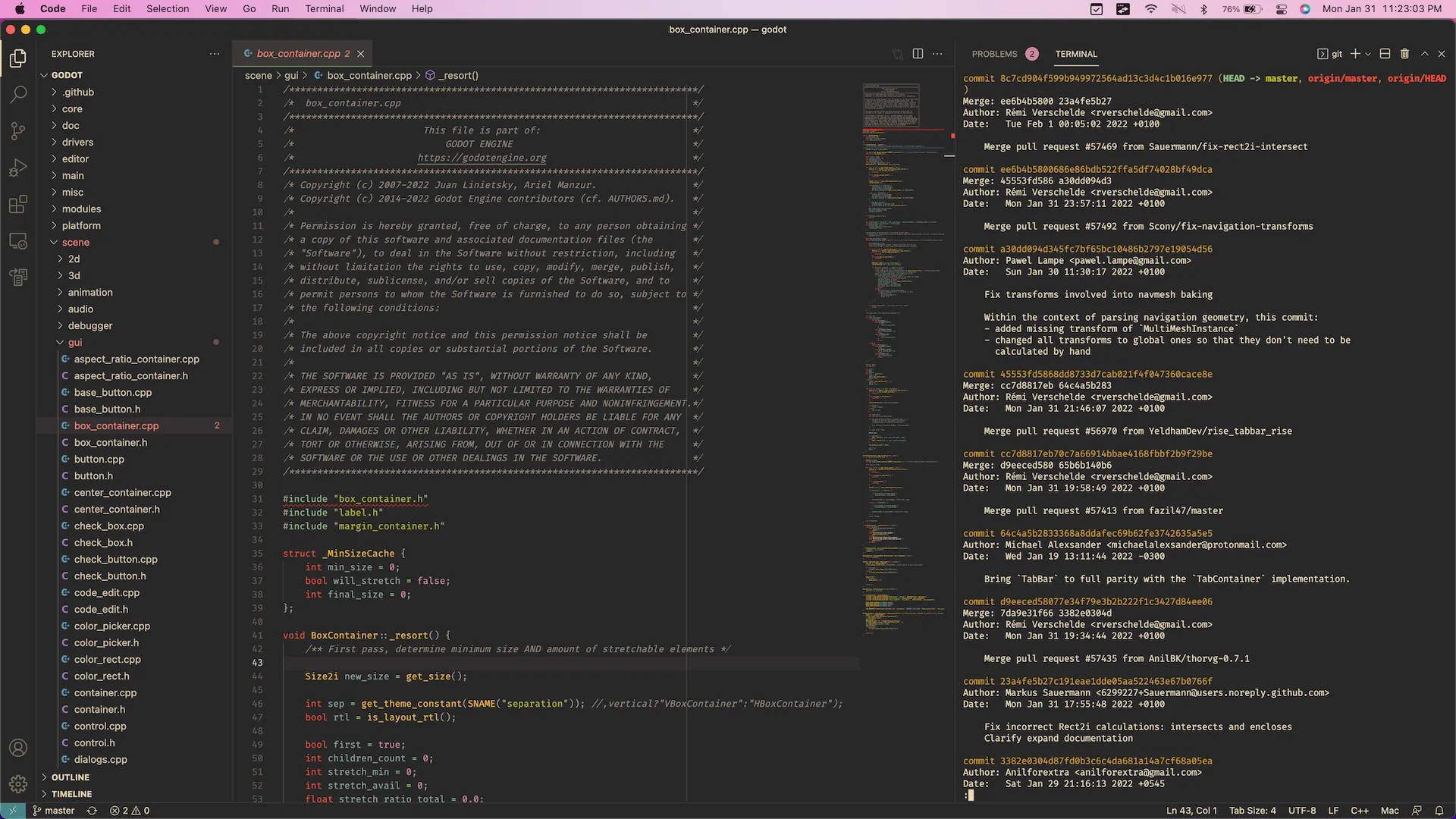Open the Search panel
Screen dimensions: 1456x819
[x=18, y=94]
